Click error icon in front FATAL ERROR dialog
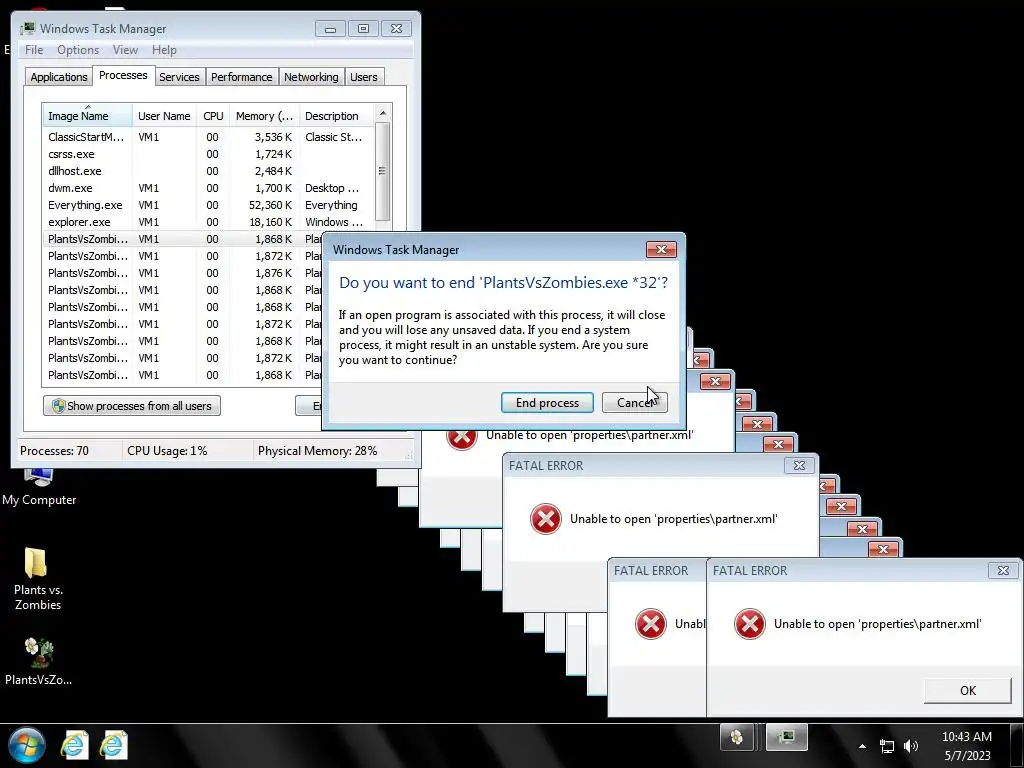Screen dimensions: 1024x768 click(750, 624)
